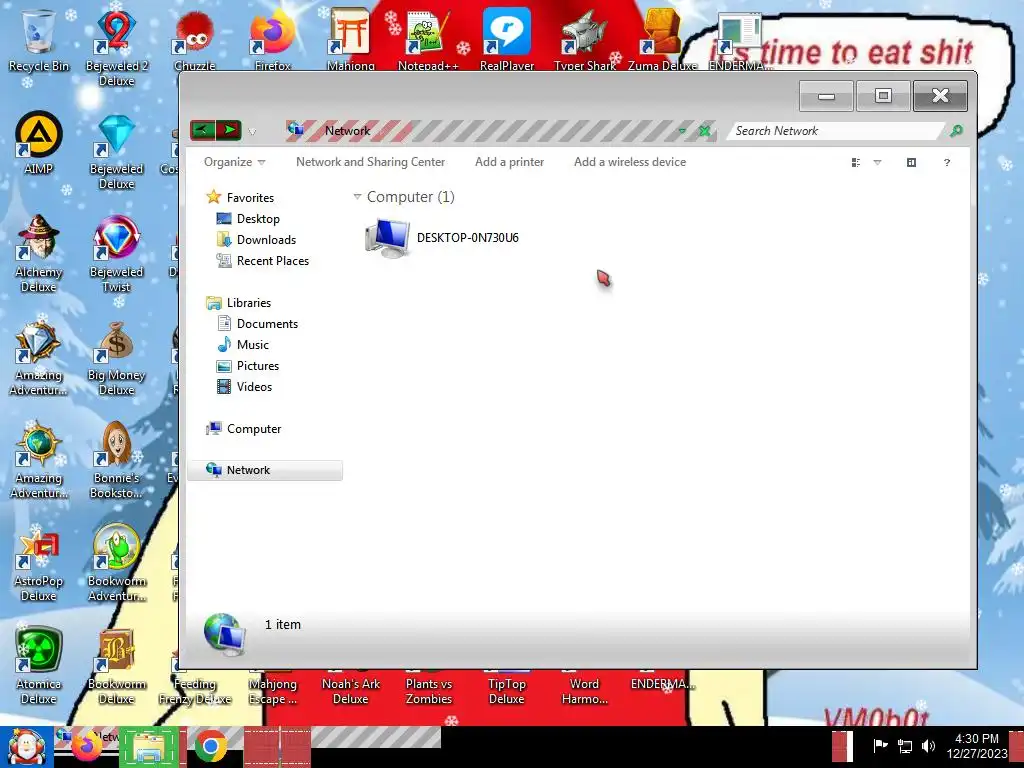Select Favorites in navigation pane
The image size is (1024, 768).
[x=240, y=197]
